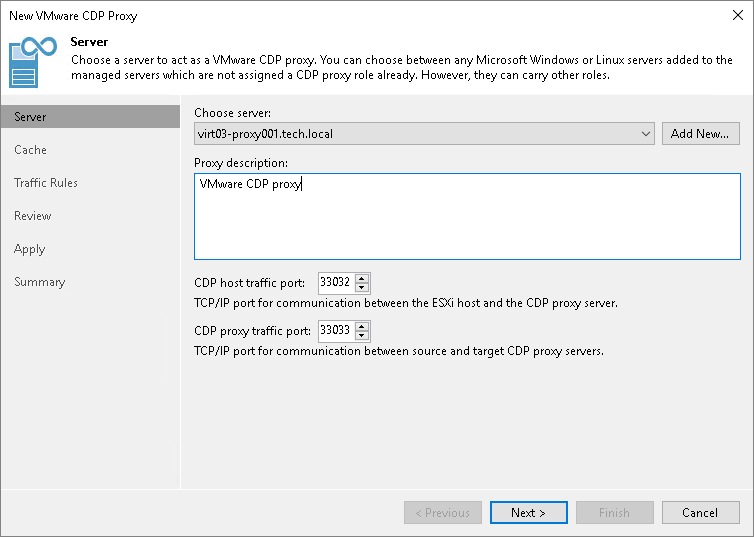Screen dimensions: 754x537
Task: Click the source and target proxy port description
Action: (x=399, y=351)
